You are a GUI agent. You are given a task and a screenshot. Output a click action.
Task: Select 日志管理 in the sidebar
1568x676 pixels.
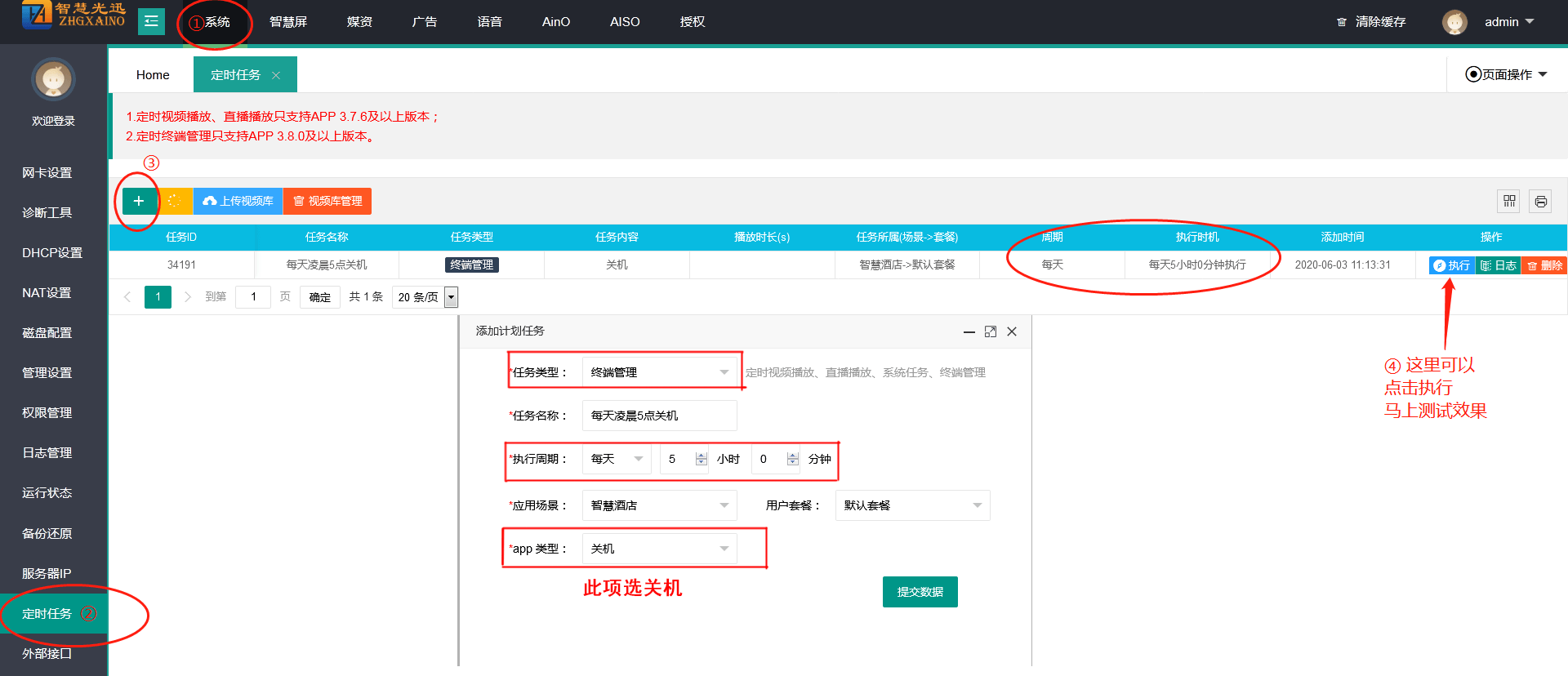pos(47,452)
